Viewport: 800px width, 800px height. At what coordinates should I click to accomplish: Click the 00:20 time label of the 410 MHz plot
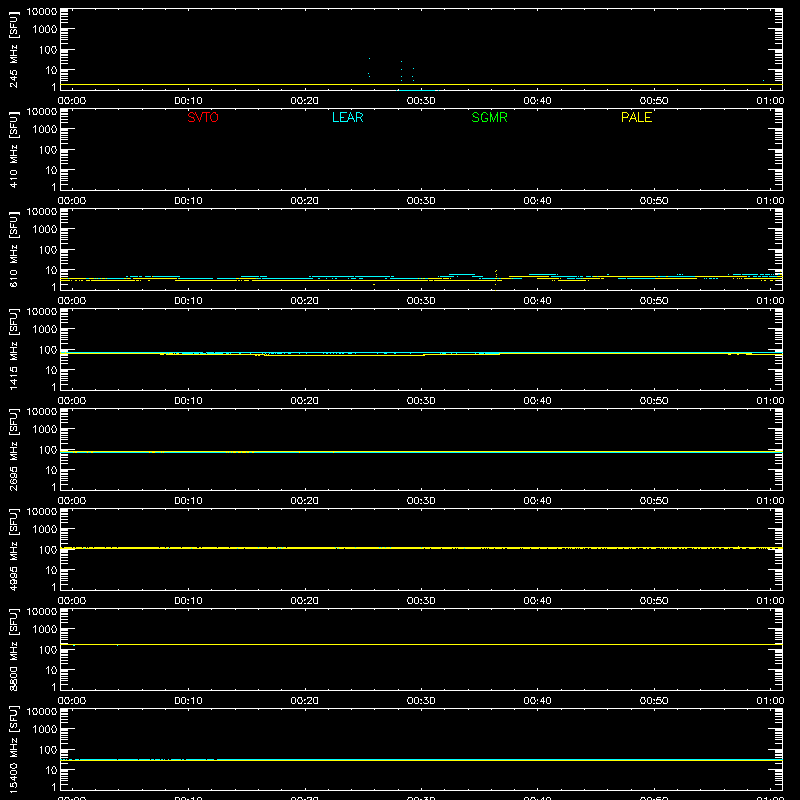pos(305,201)
